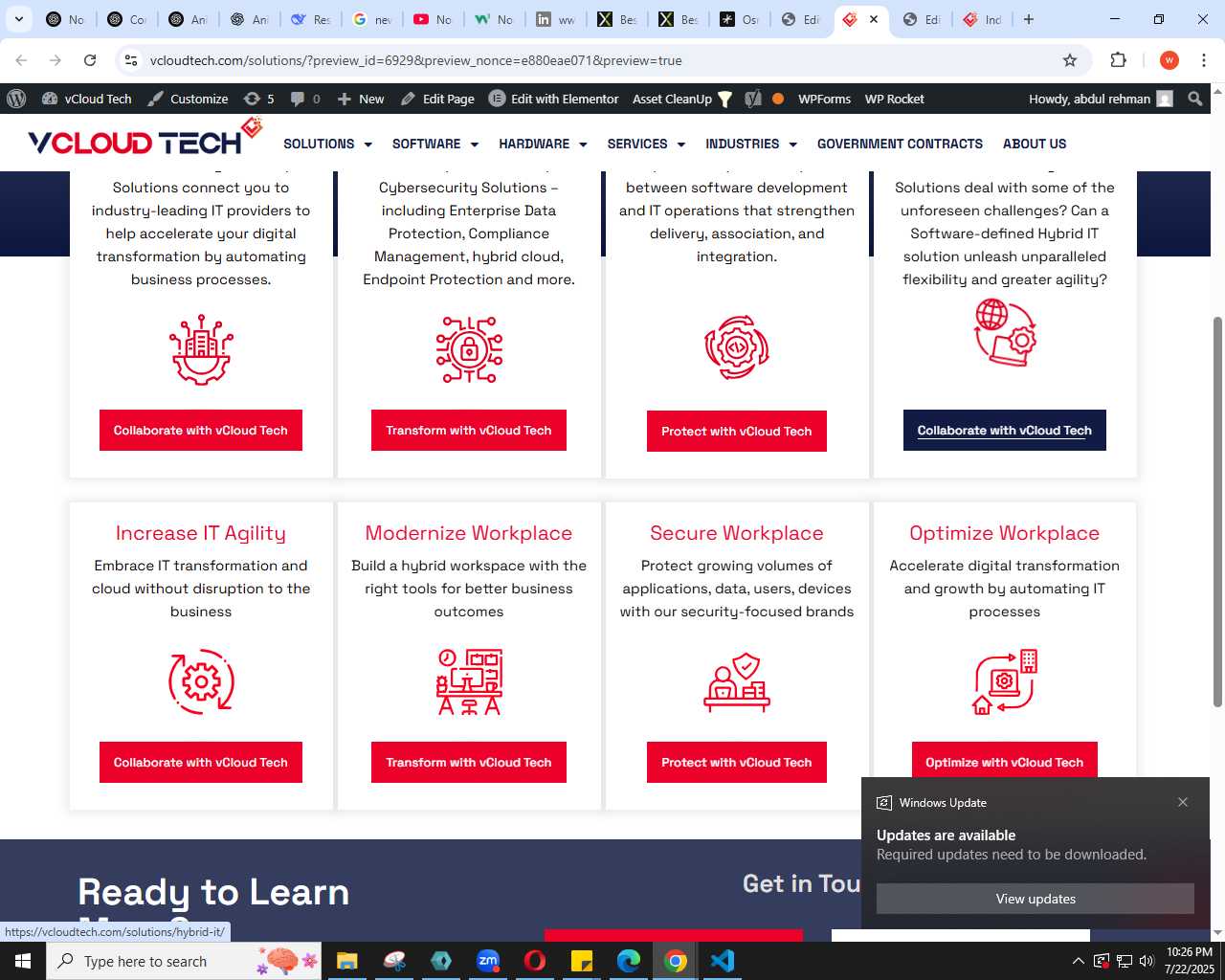Expand the SOLUTIONS dropdown menu
Image resolution: width=1225 pixels, height=980 pixels.
pos(327,144)
